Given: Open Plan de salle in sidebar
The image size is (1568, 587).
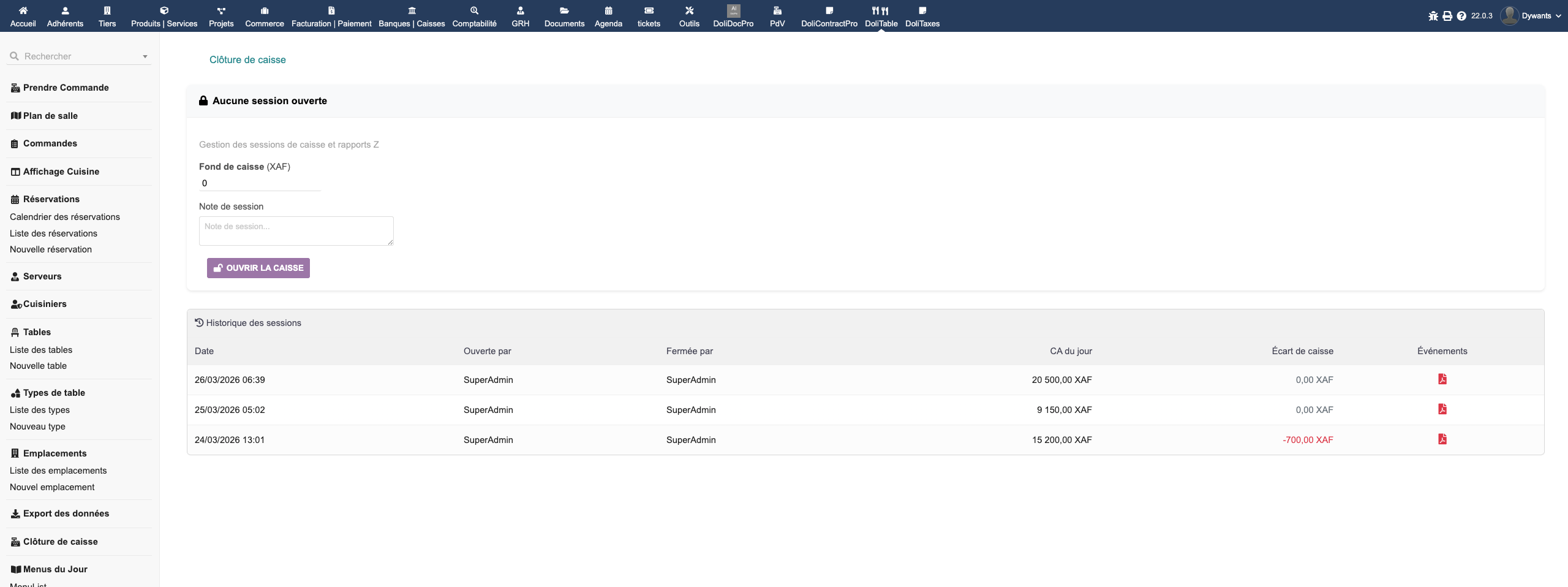Looking at the screenshot, I should (x=50, y=116).
